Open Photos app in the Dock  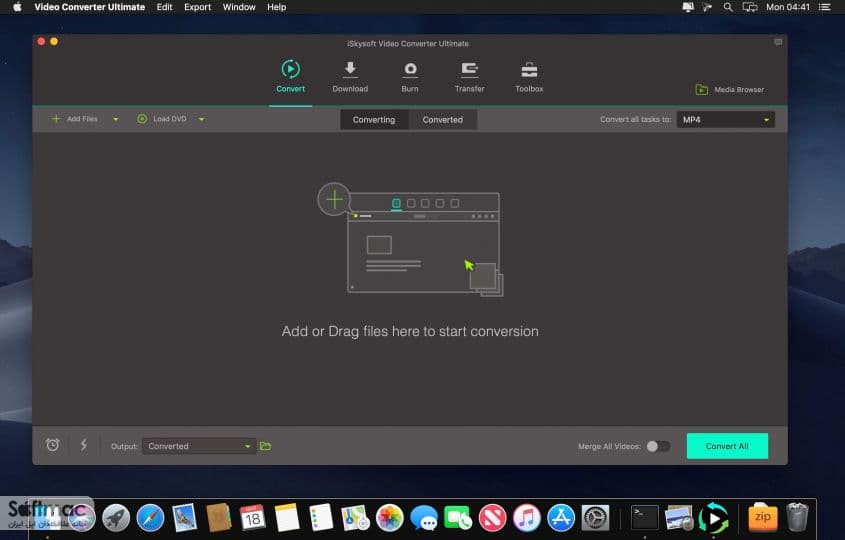[390, 518]
